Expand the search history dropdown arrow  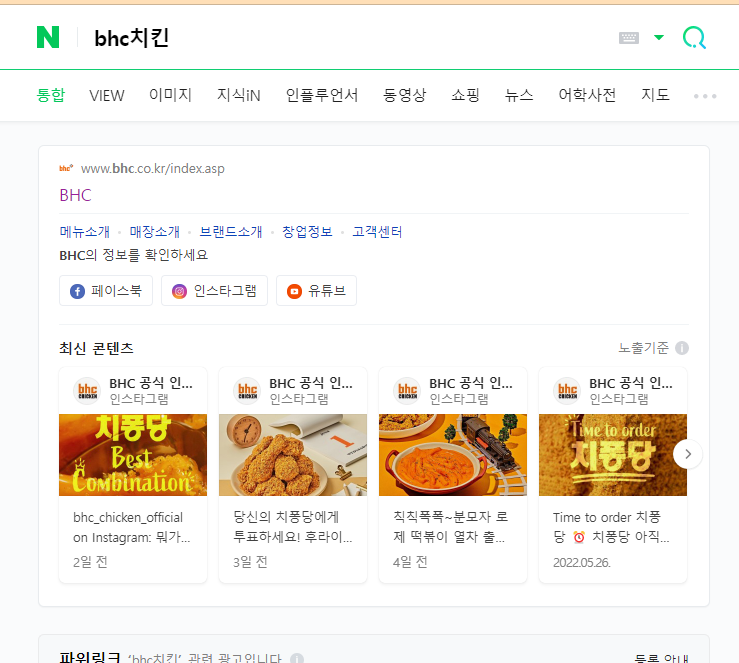[659, 37]
